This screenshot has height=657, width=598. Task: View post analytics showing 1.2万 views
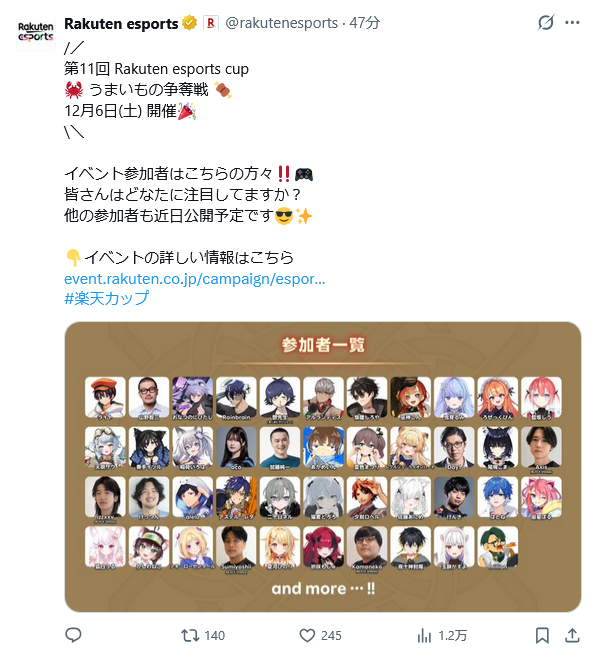[442, 635]
